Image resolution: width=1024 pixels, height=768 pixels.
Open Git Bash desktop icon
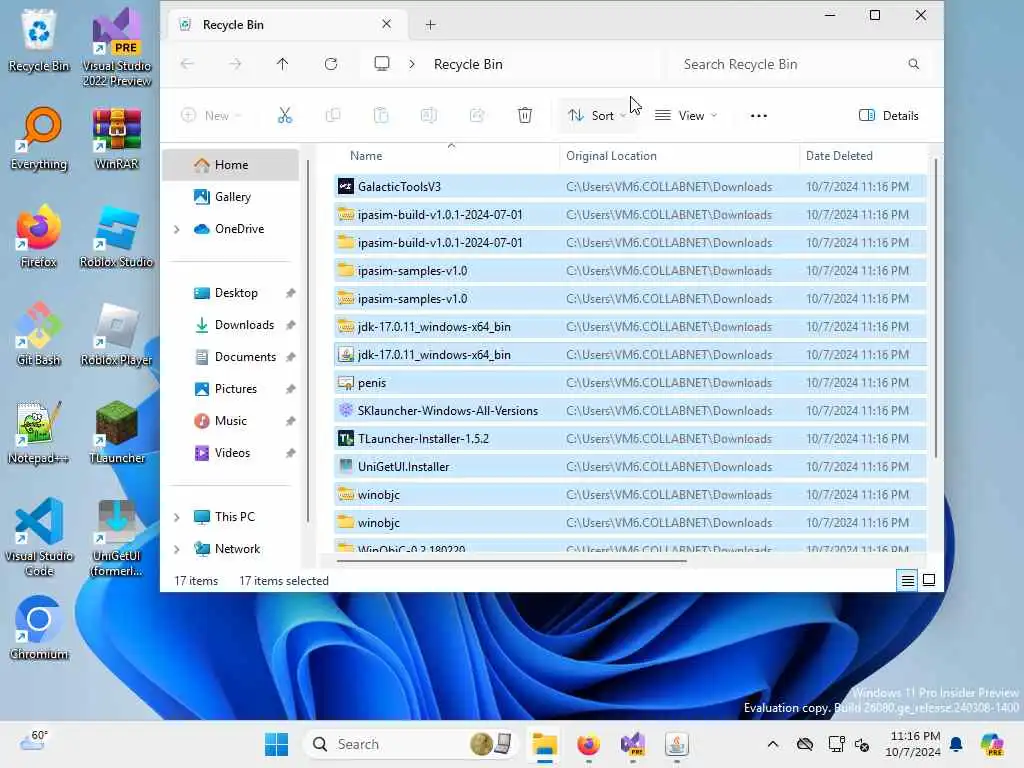tap(39, 334)
